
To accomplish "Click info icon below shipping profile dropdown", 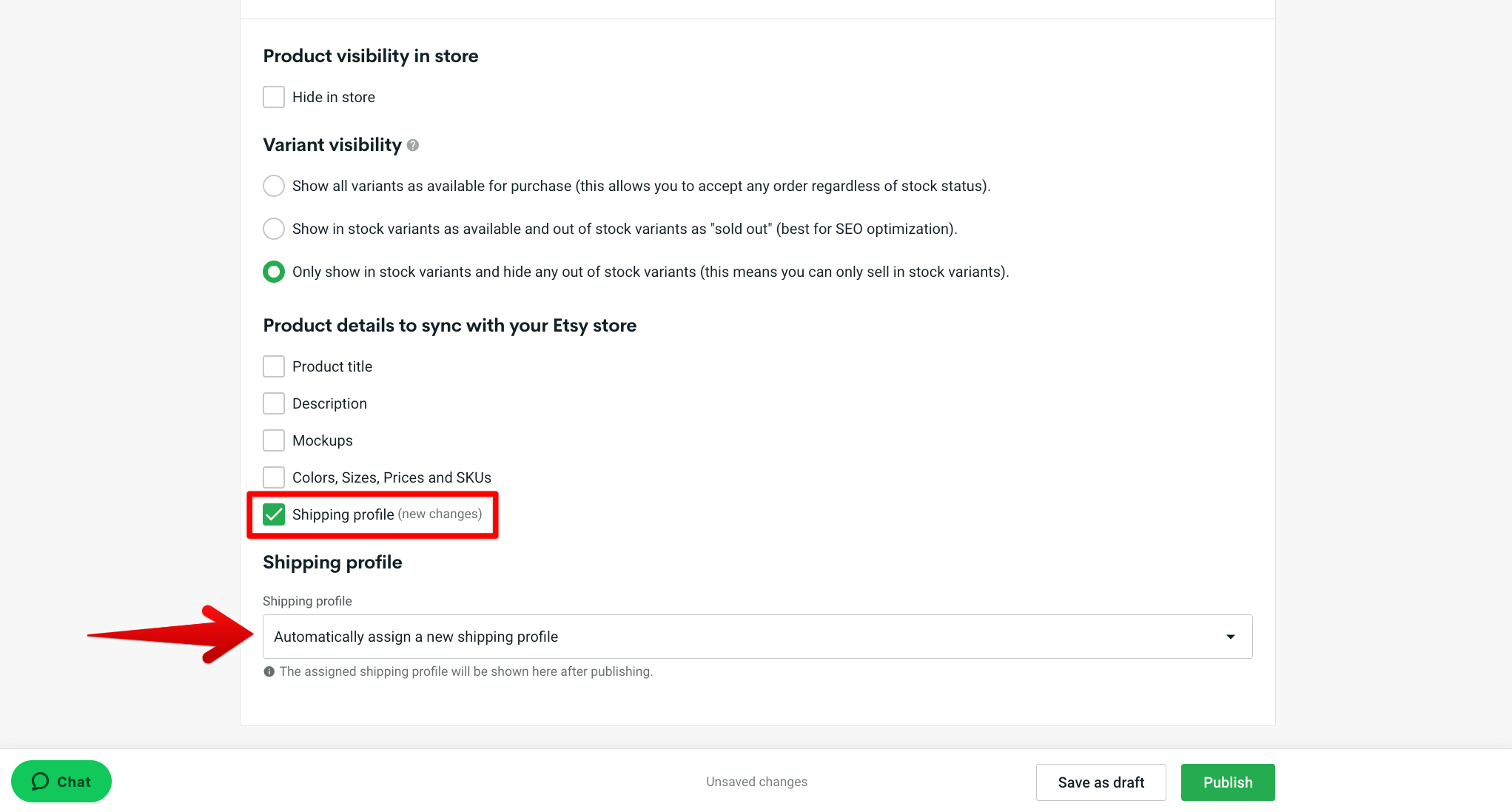I will (269, 671).
